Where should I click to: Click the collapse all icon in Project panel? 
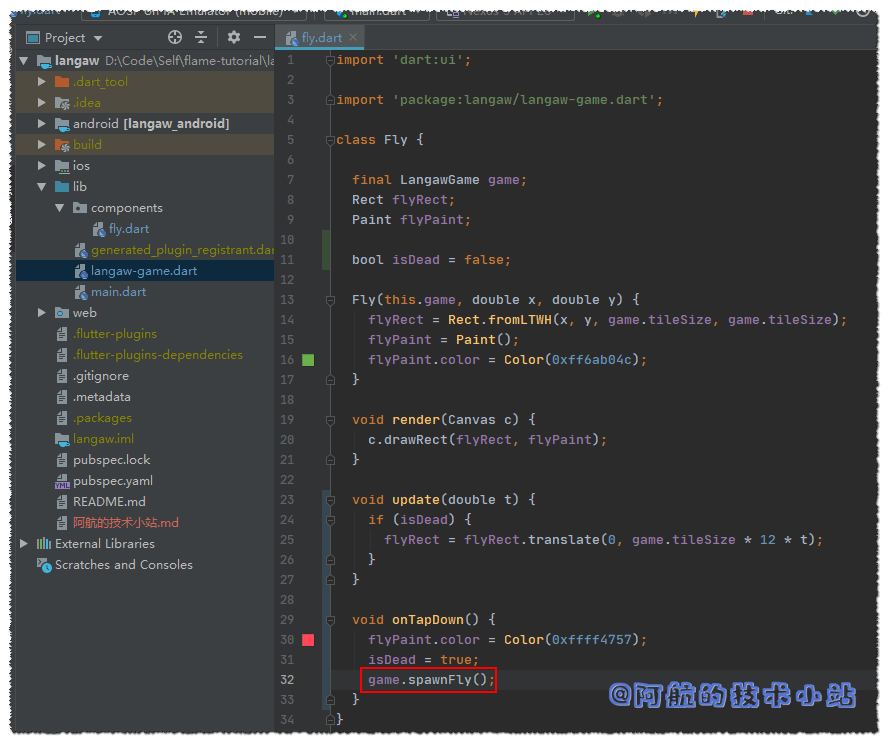(201, 37)
